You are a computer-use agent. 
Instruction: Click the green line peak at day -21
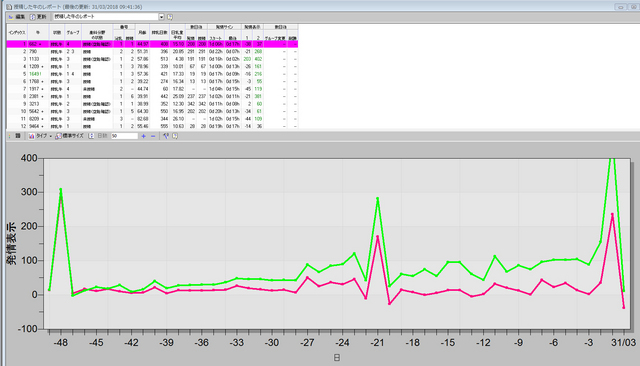[378, 198]
